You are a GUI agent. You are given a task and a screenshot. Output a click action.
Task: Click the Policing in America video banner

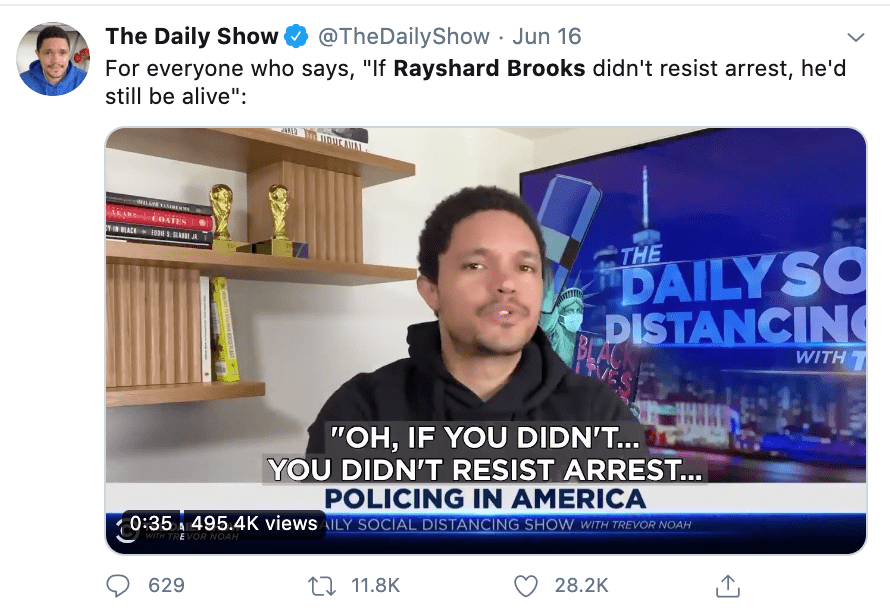tap(485, 499)
